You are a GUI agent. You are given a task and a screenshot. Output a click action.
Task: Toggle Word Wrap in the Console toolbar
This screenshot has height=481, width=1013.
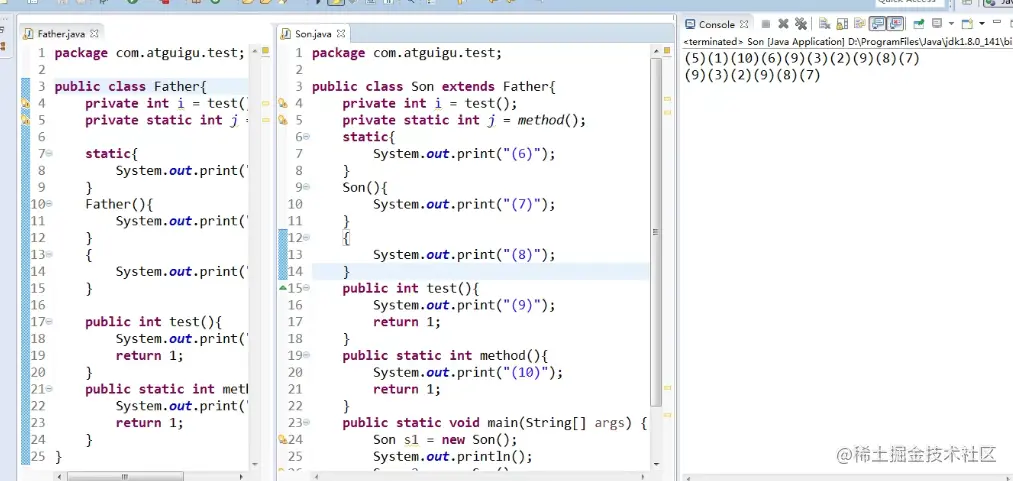pos(859,24)
